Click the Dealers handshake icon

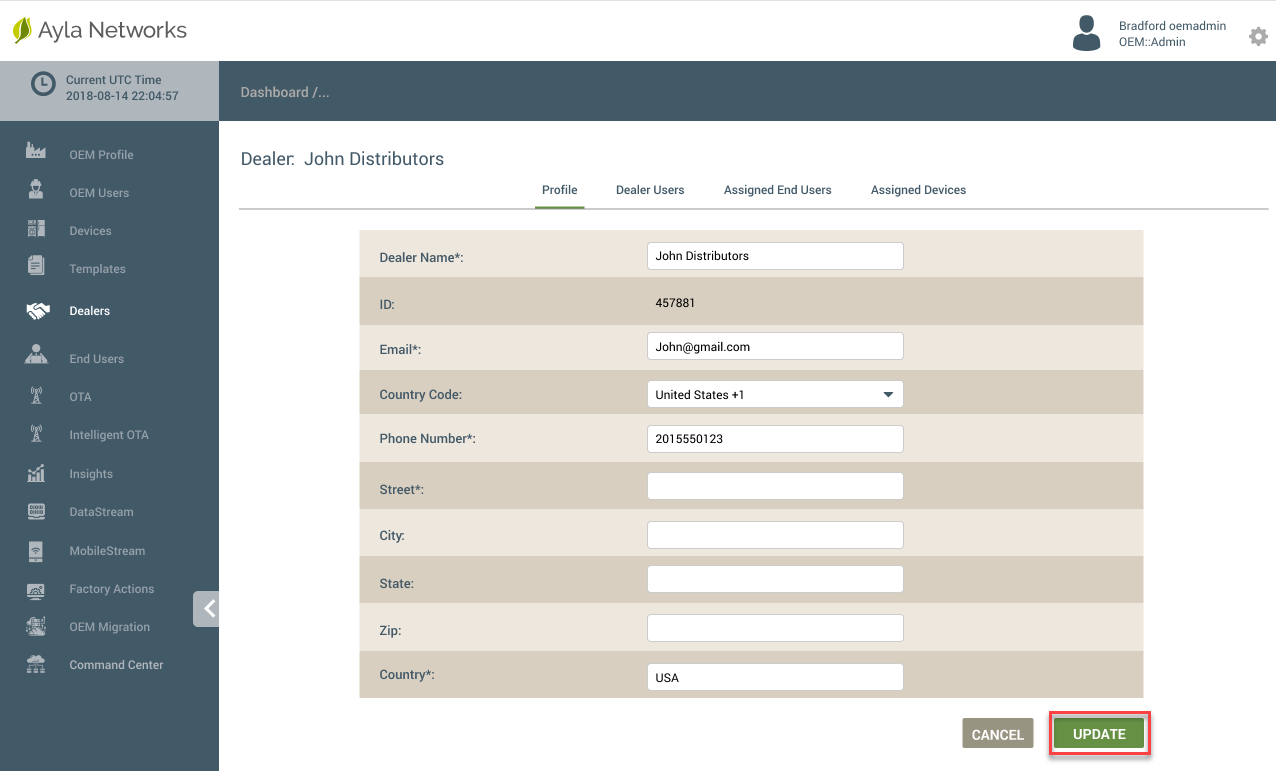(38, 311)
